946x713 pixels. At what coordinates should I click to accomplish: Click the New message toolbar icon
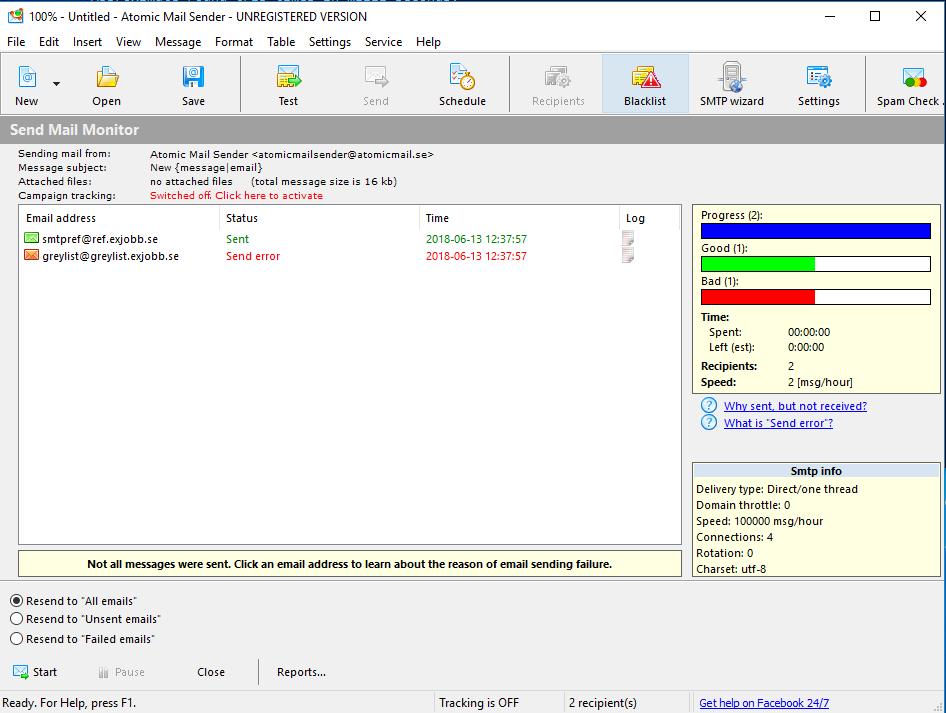point(27,78)
